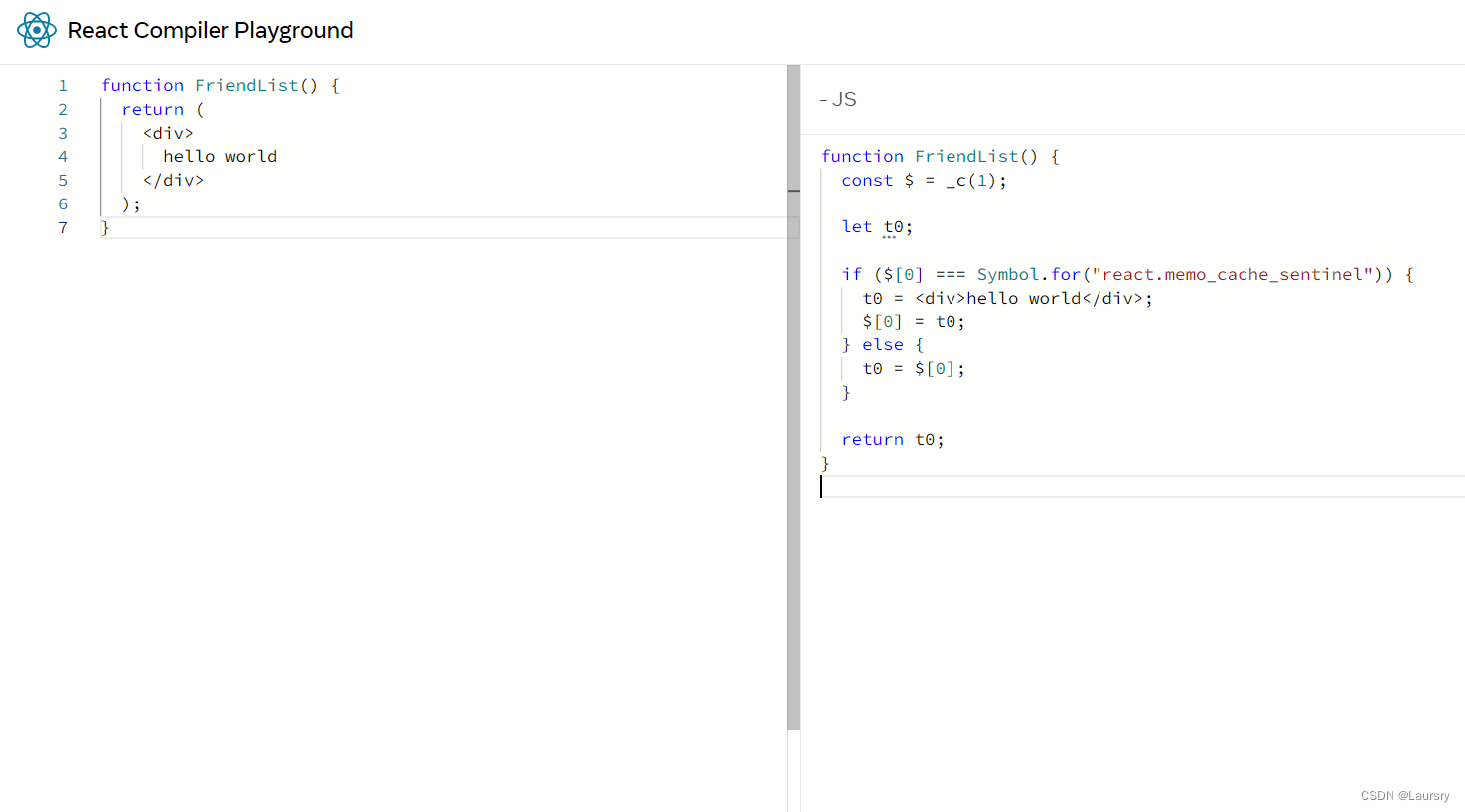Click line number 4 in the editor gutter

point(63,156)
